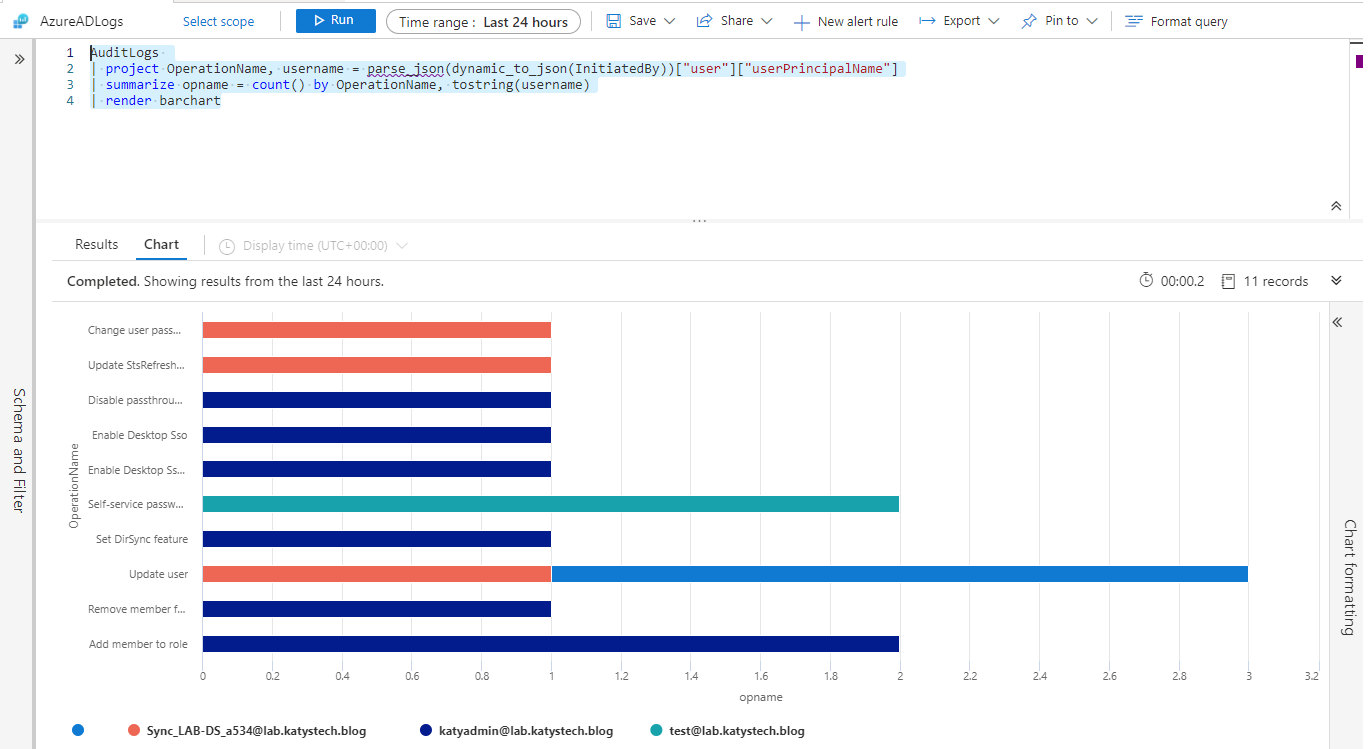Click the Select scope link
This screenshot has height=749, width=1370.
(218, 21)
